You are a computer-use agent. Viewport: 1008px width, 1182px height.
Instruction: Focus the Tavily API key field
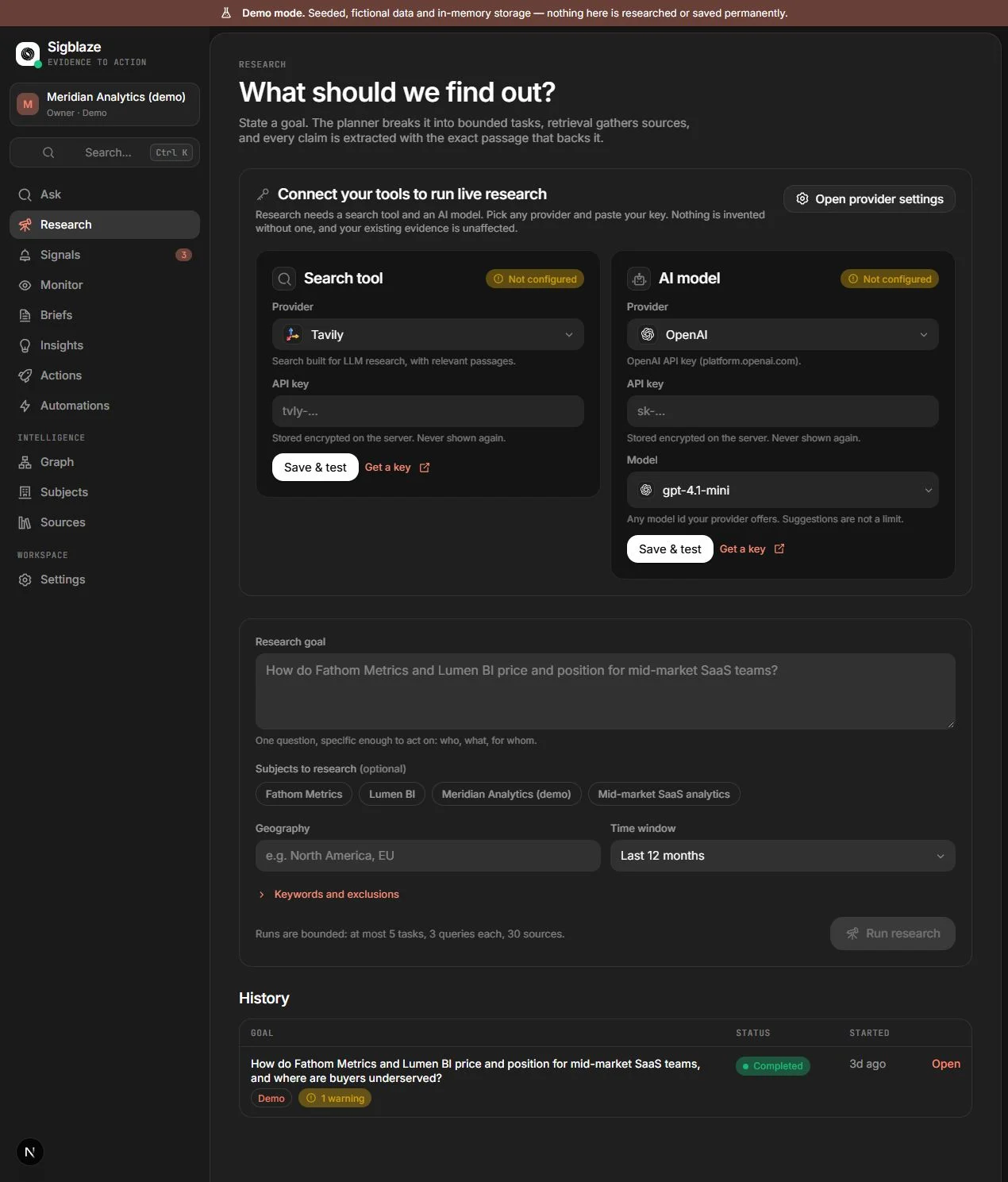[428, 411]
